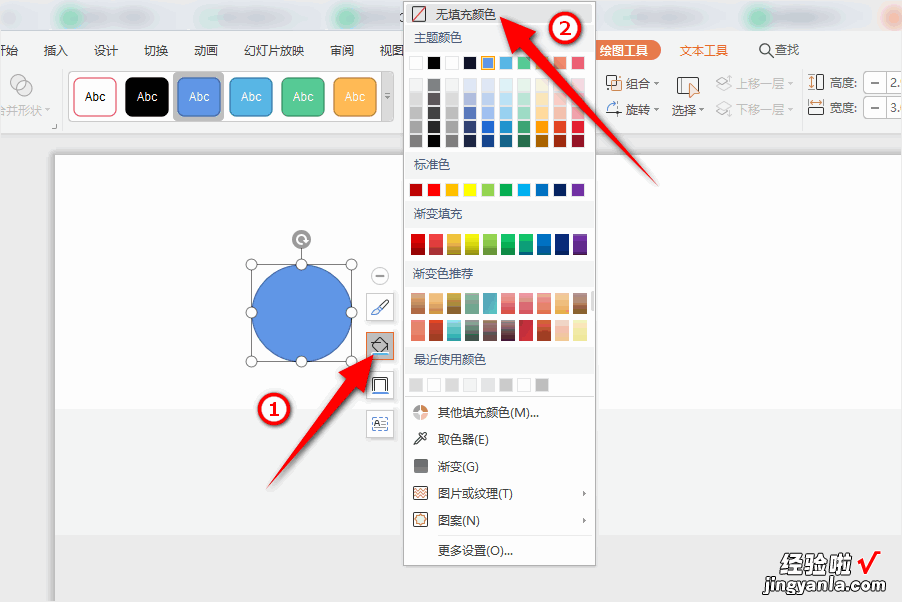Apply the orange Abc shape style
The image size is (902, 602).
pyautogui.click(x=354, y=97)
